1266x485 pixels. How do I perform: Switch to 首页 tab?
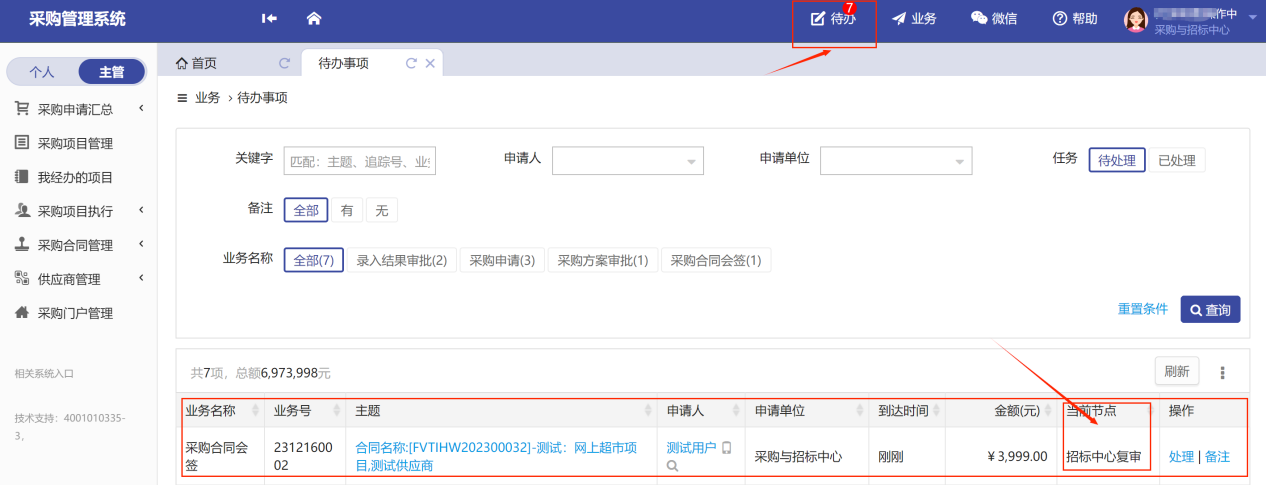[196, 63]
